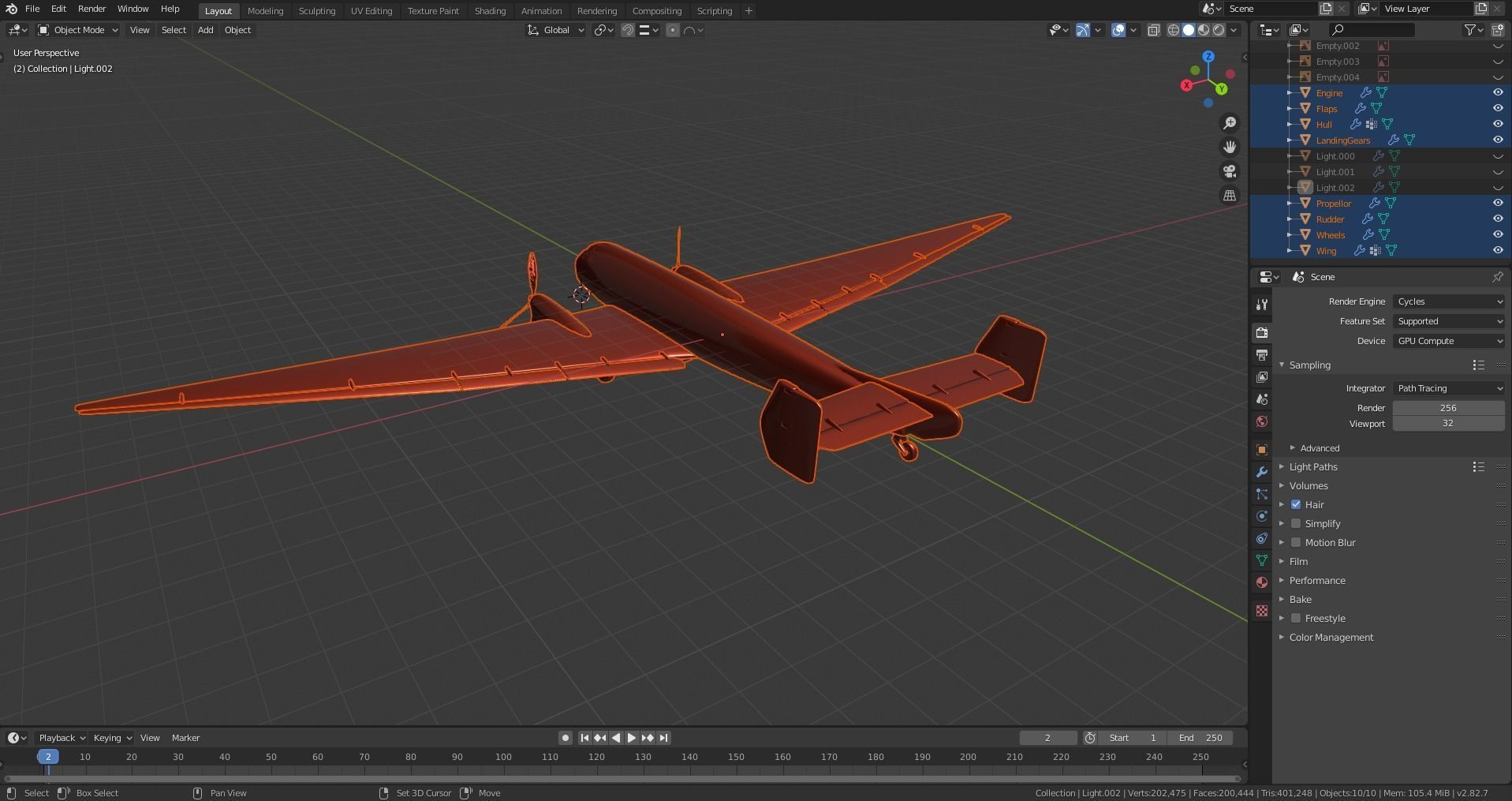Hide the Propellor object in outliner
This screenshot has width=1512, height=801.
click(x=1497, y=203)
